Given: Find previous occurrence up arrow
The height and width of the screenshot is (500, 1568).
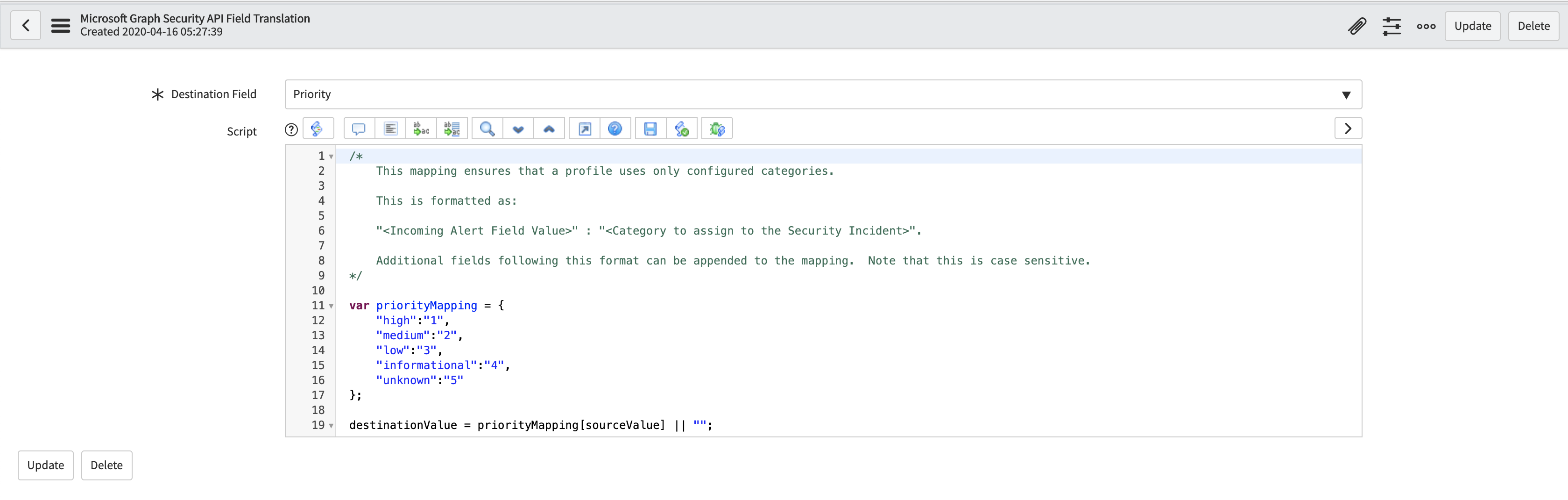Looking at the screenshot, I should (549, 129).
